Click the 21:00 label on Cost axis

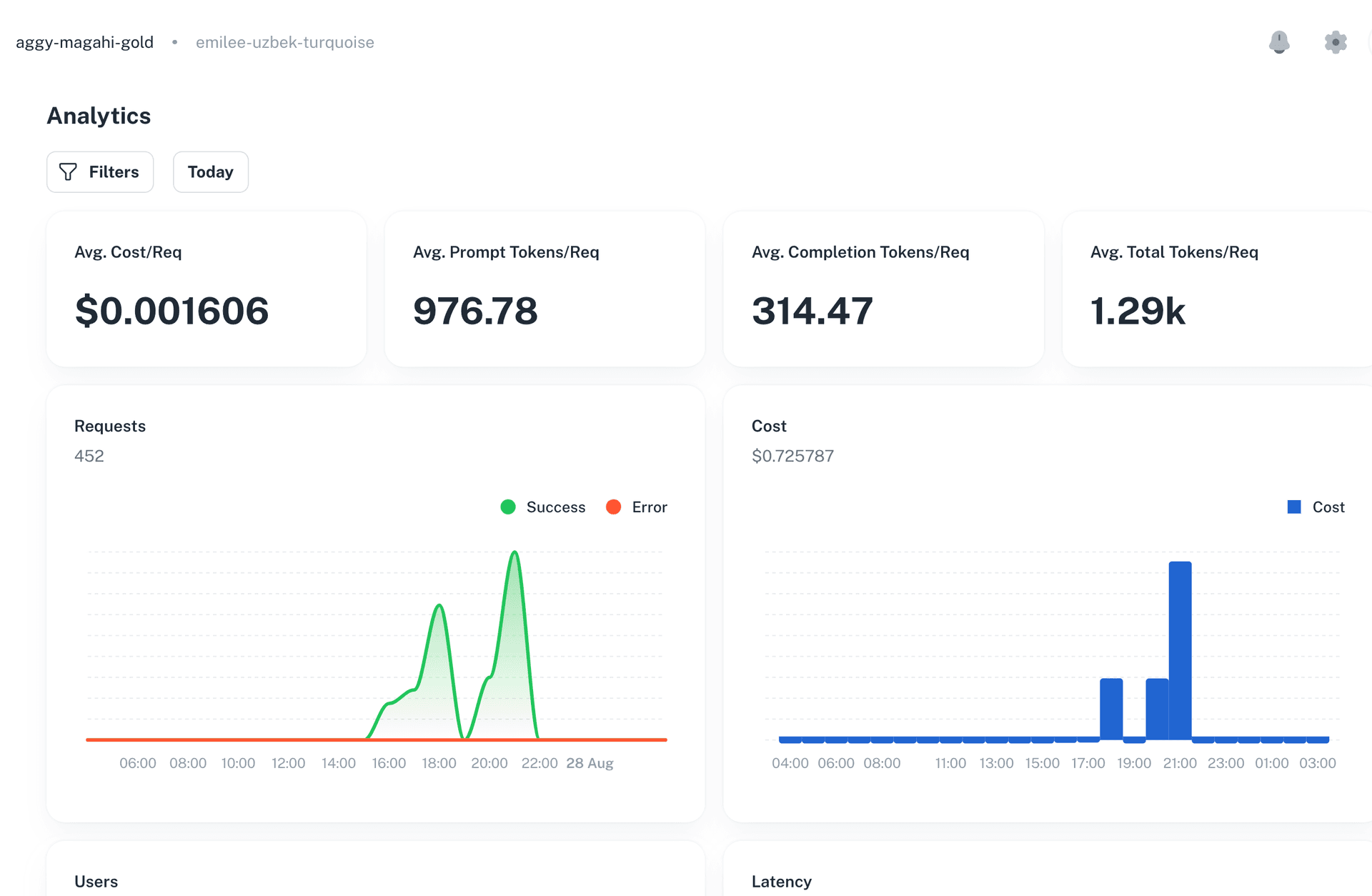1180,763
